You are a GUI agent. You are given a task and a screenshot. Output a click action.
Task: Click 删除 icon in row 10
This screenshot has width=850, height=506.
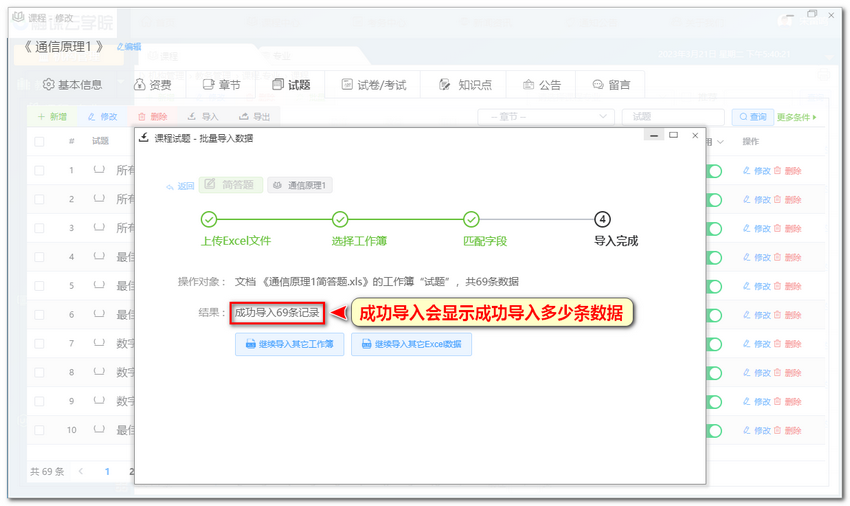point(787,430)
